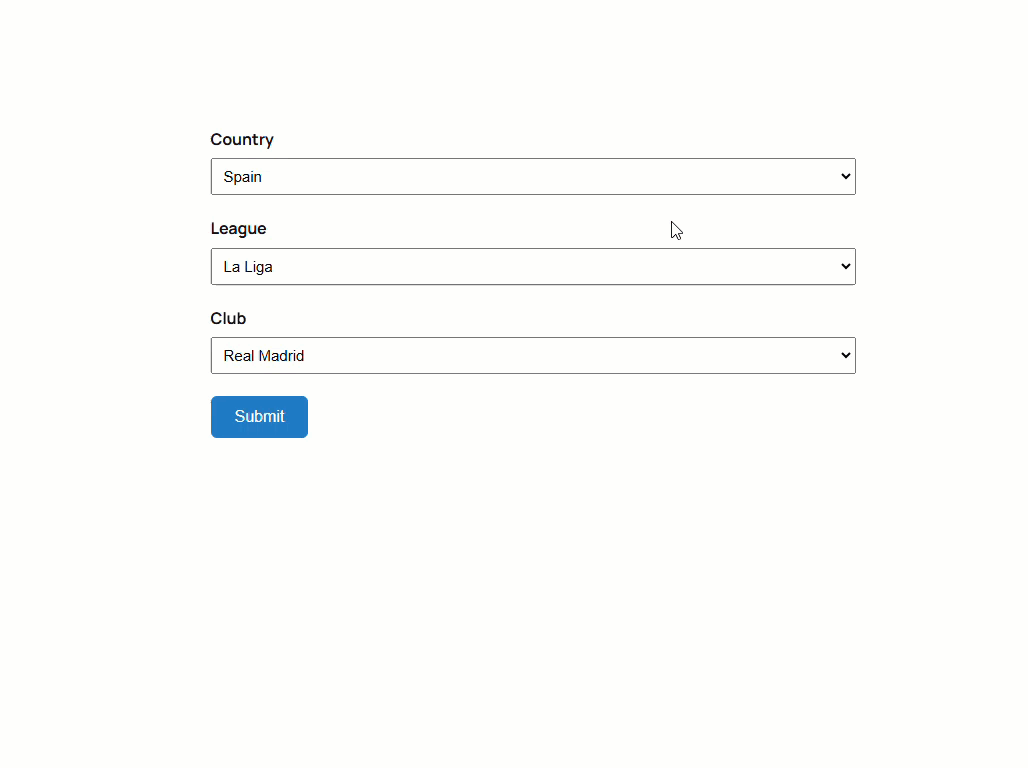Image resolution: width=1028 pixels, height=768 pixels.
Task: Click the League field label
Action: coord(238,228)
